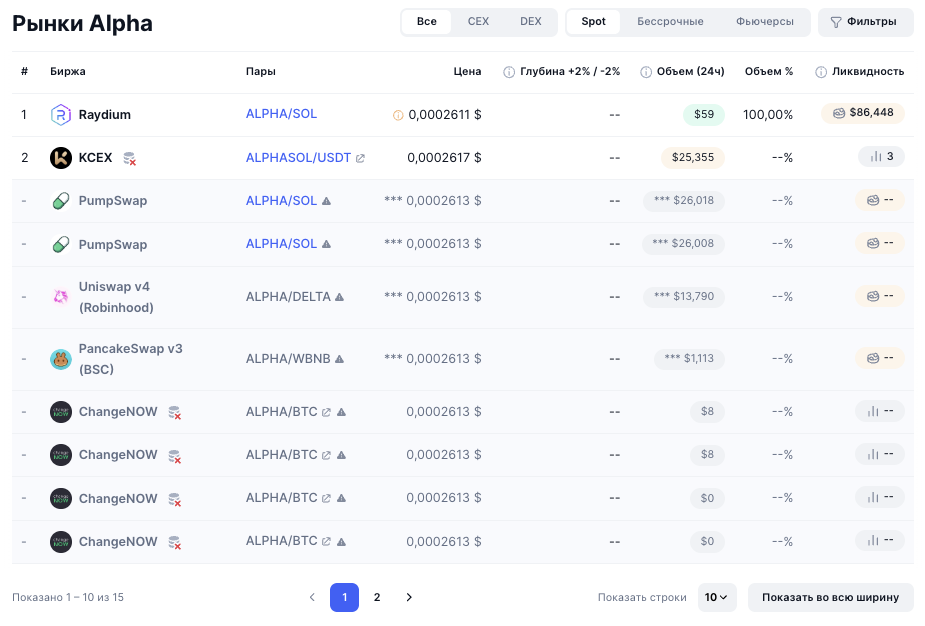This screenshot has height=626, width=925.
Task: Click the Рынки Alpha heading
Action: 83,24
